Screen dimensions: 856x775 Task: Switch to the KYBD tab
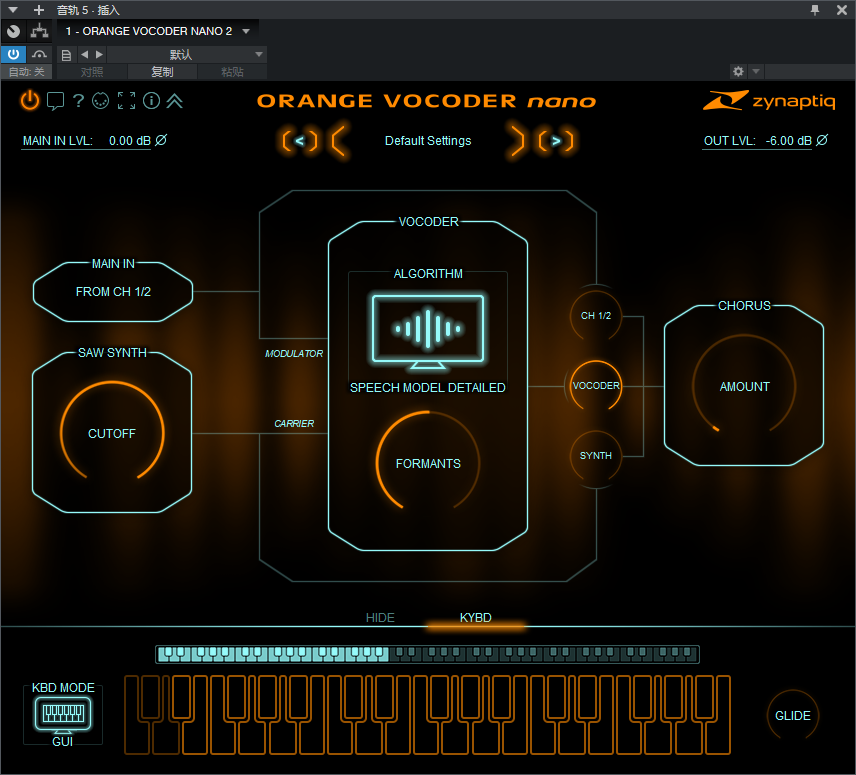[475, 617]
